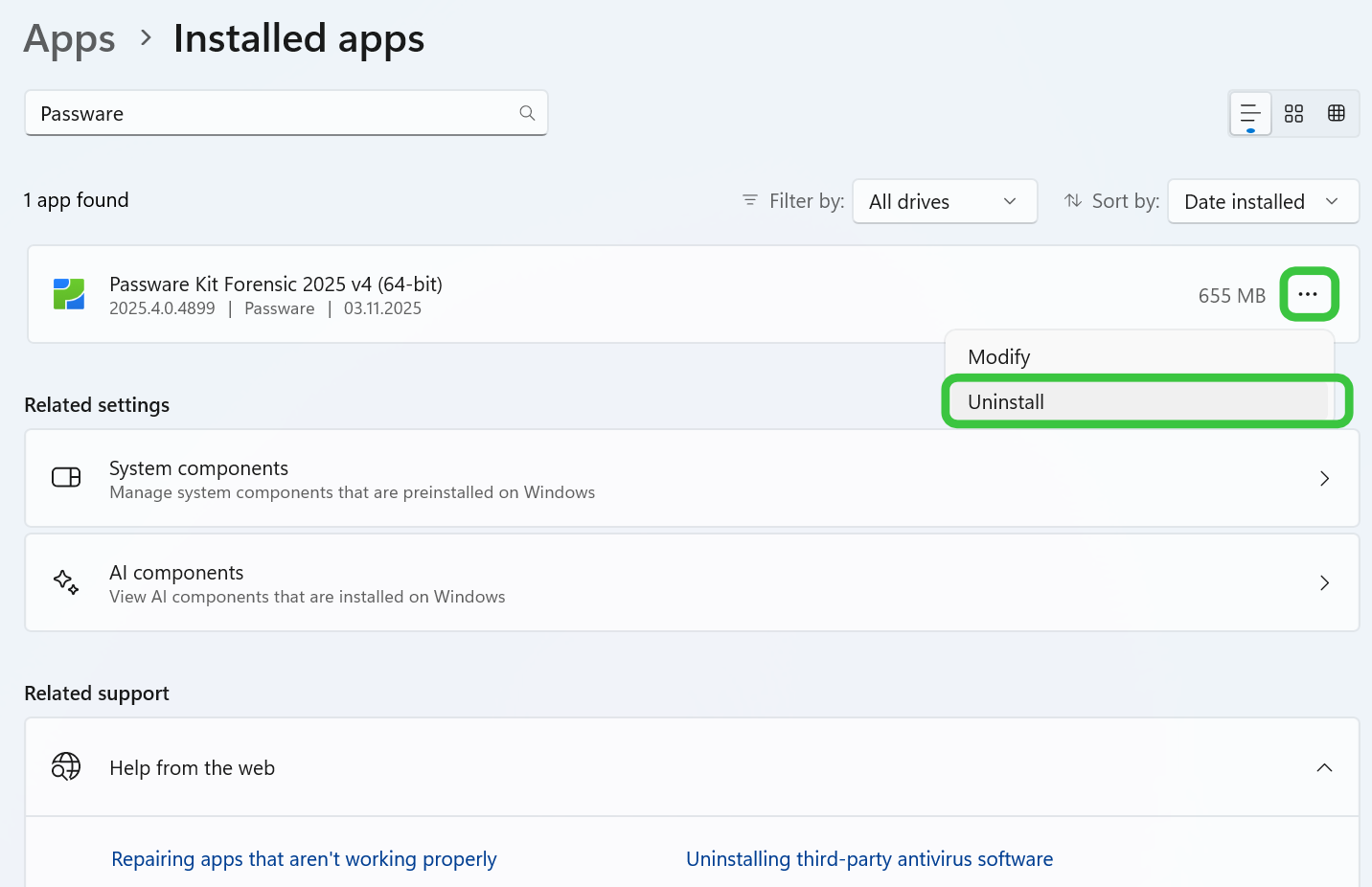Click the Passware publisher name

click(279, 308)
